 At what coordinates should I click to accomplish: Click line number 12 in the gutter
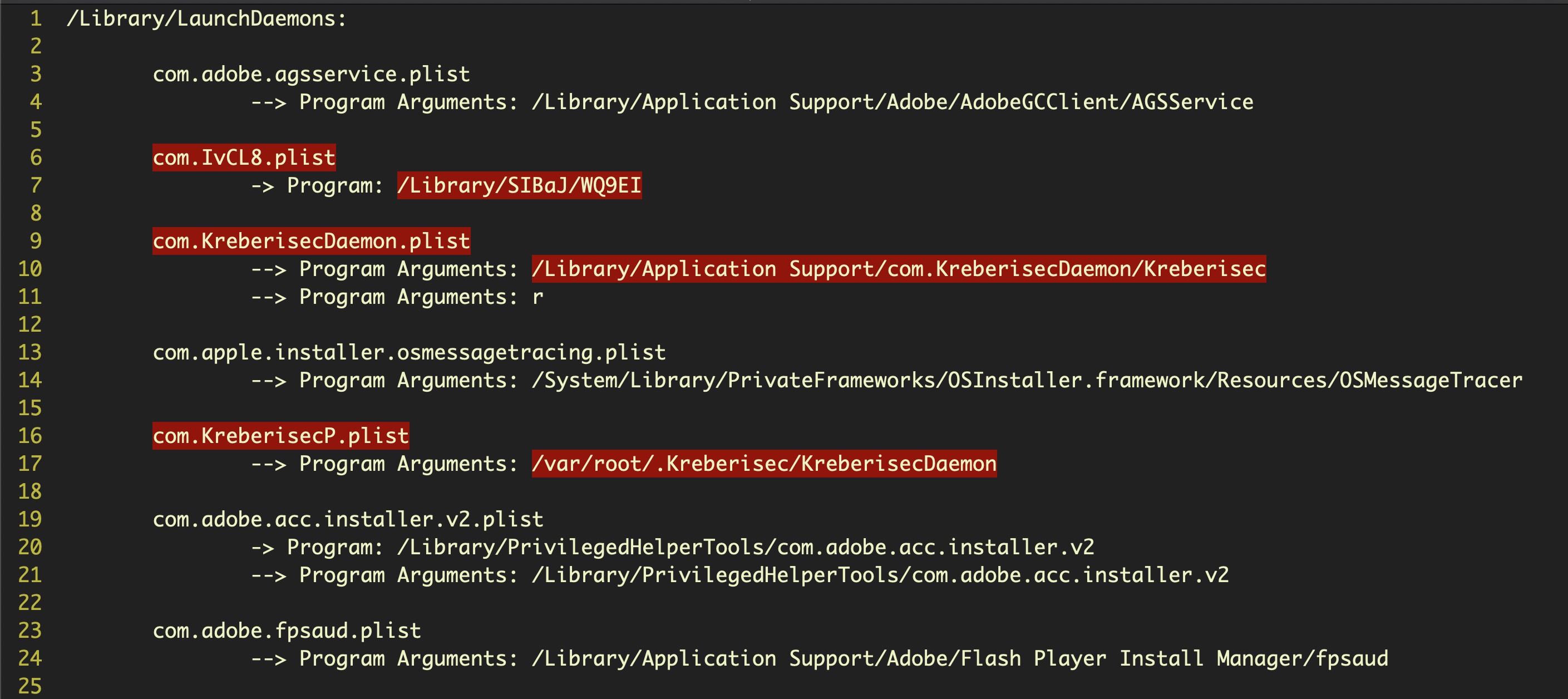[x=30, y=324]
